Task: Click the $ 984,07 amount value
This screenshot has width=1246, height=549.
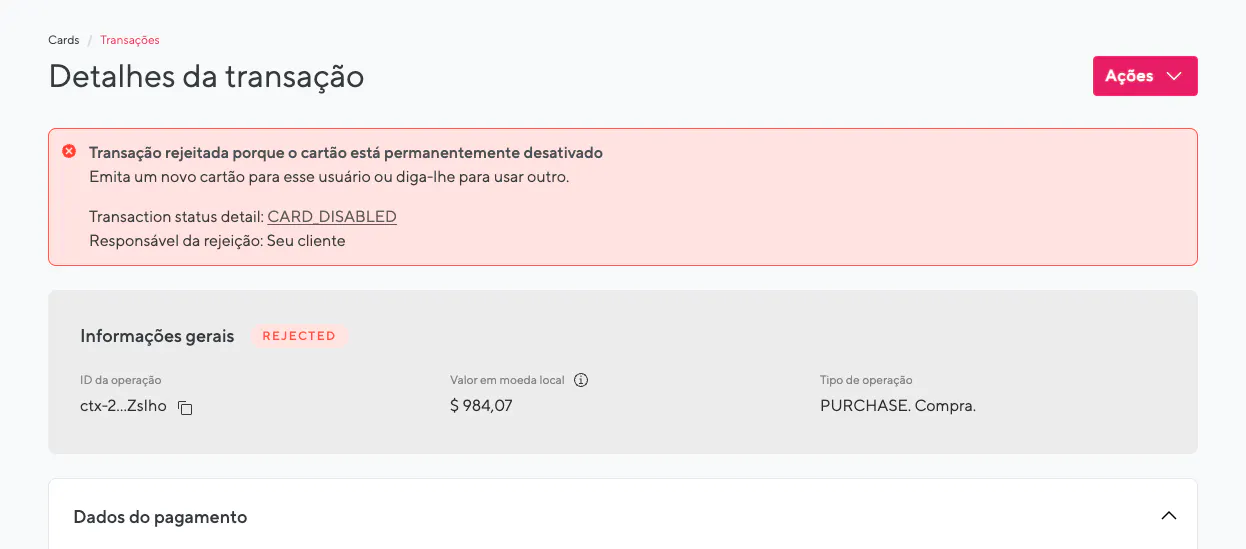Action: [x=481, y=406]
